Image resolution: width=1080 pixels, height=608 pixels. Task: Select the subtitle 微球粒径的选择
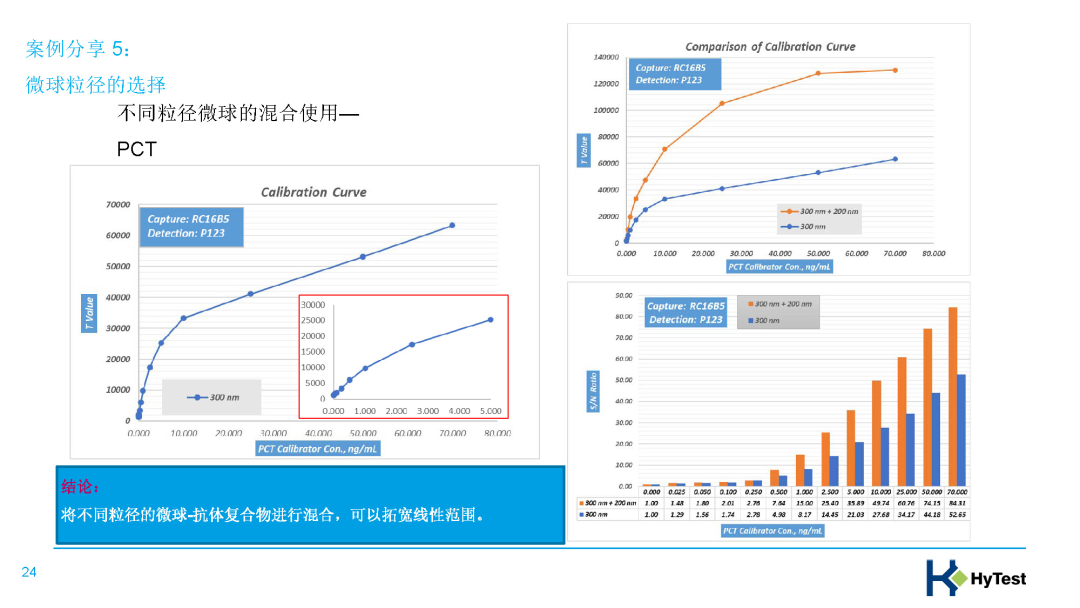coord(96,84)
